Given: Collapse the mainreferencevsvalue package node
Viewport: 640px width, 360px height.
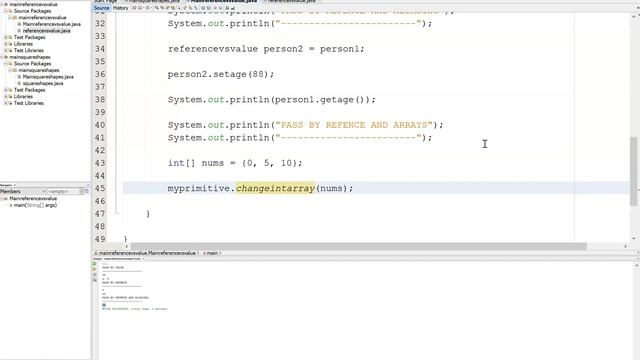Looking at the screenshot, I should (10, 18).
